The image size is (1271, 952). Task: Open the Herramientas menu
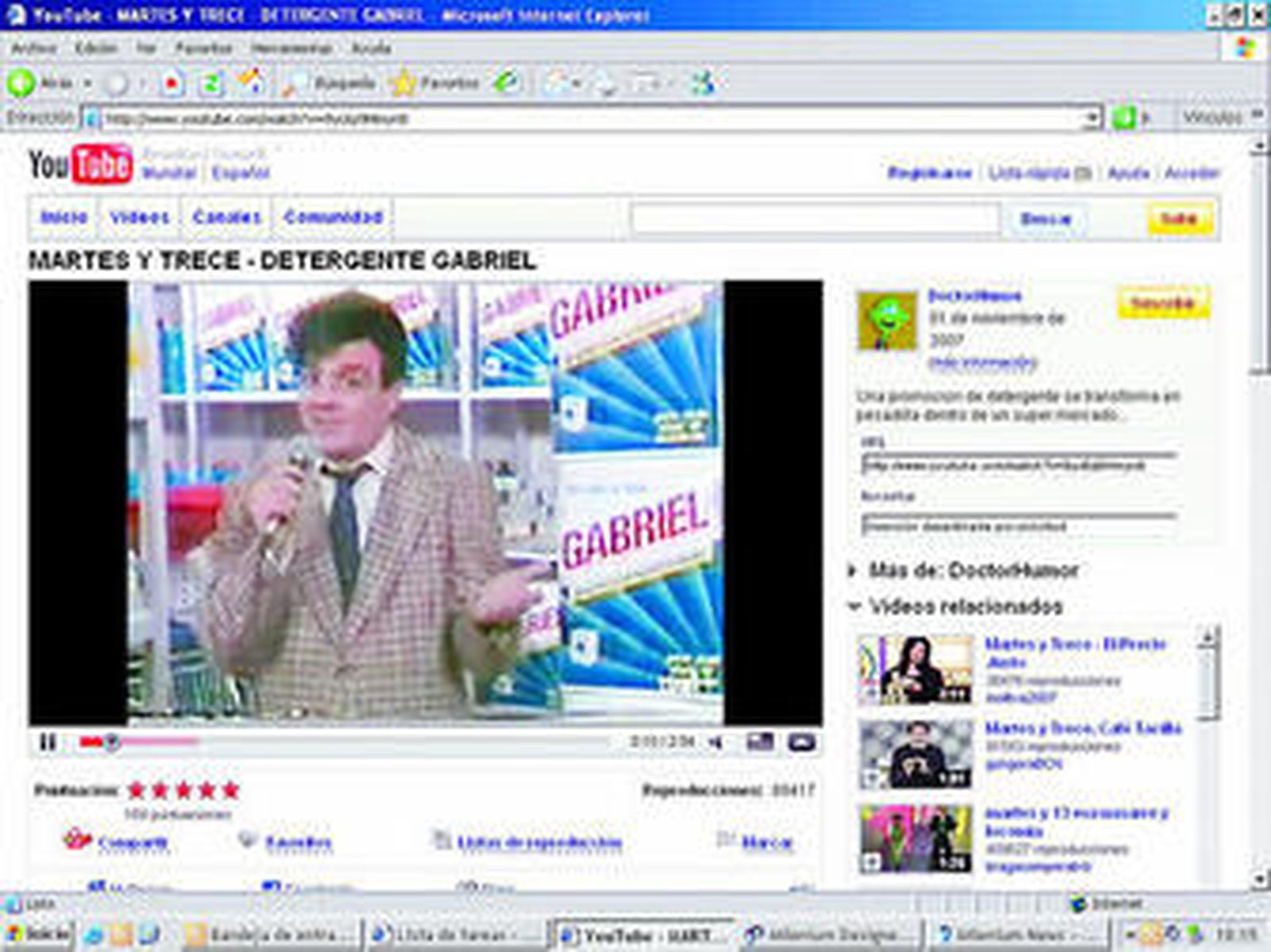click(x=291, y=48)
